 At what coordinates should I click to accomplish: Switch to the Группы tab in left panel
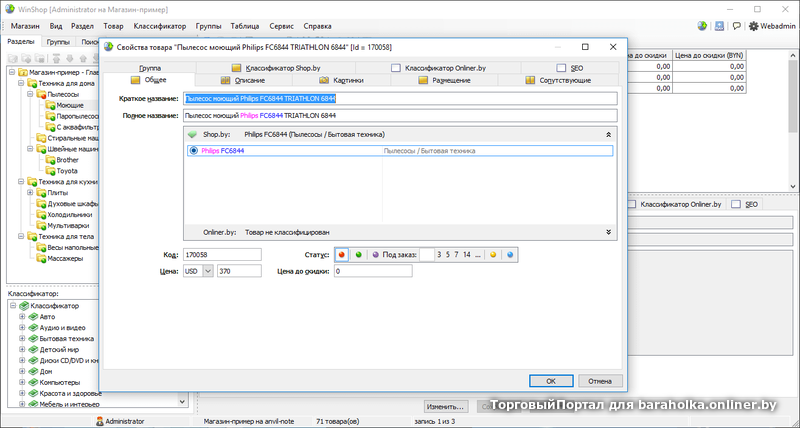pyautogui.click(x=58, y=42)
